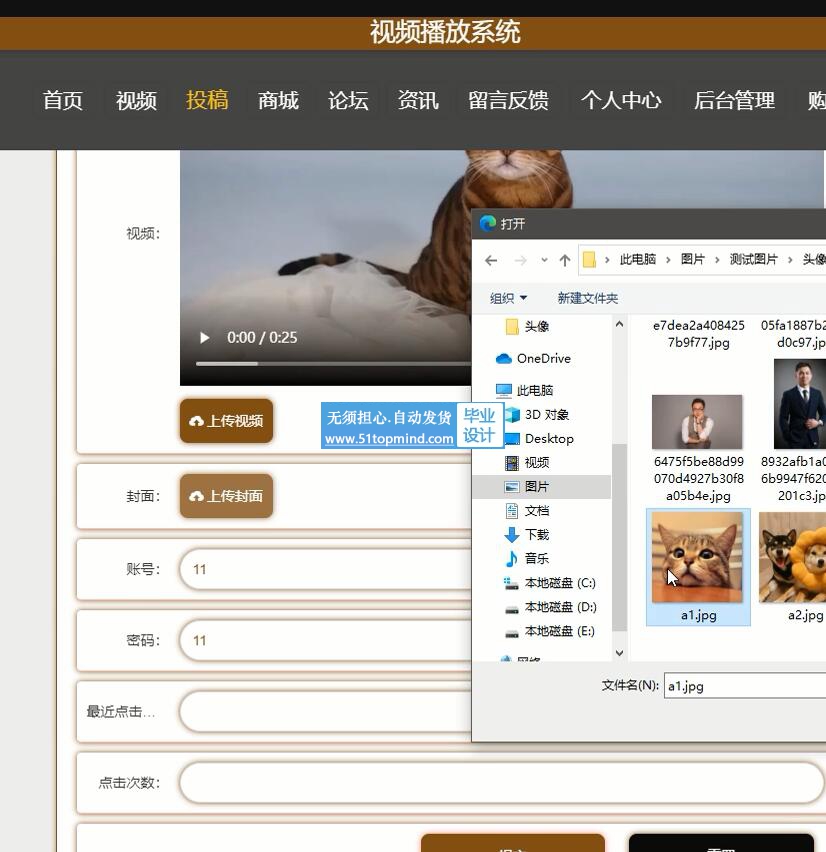Image resolution: width=826 pixels, height=852 pixels.
Task: Select 文档 folder in the sidebar
Action: (528, 510)
